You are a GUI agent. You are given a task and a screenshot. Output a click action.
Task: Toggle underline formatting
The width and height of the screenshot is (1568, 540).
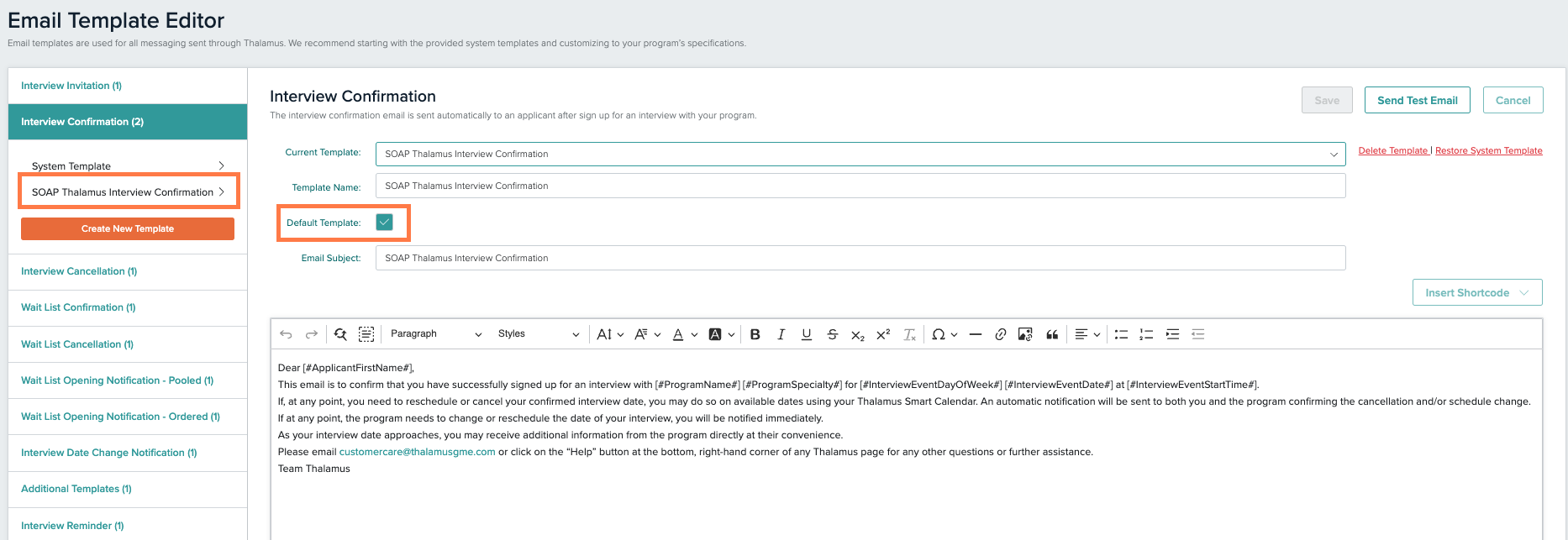coord(807,334)
